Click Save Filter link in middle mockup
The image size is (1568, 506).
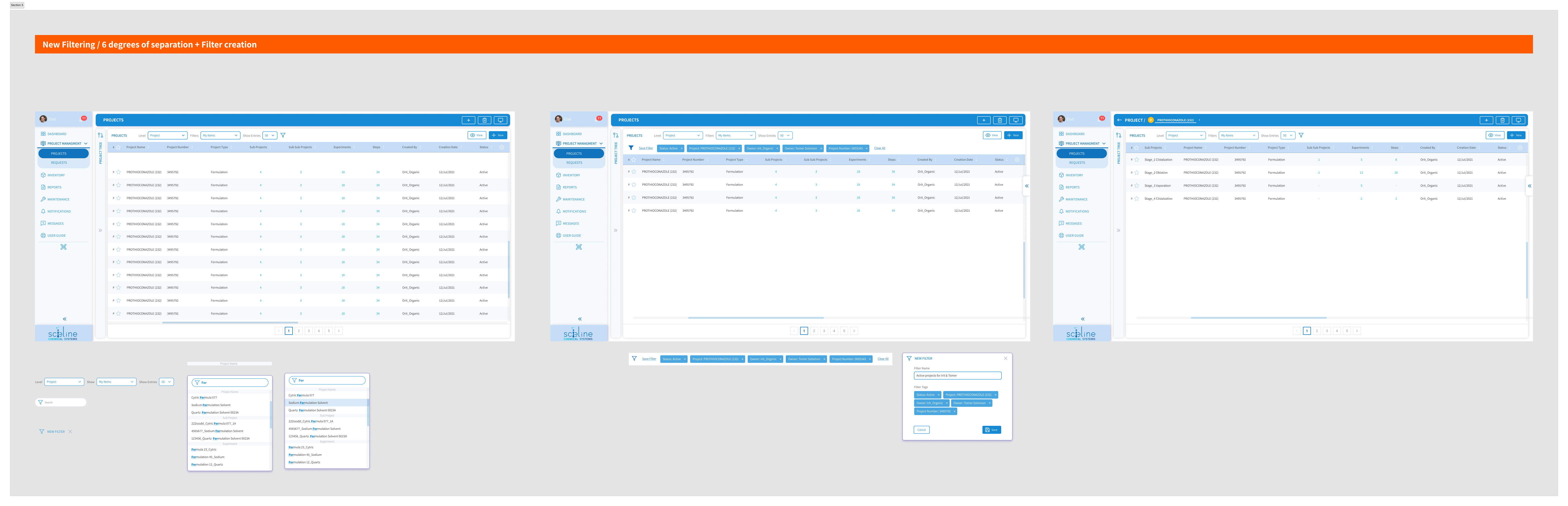646,149
